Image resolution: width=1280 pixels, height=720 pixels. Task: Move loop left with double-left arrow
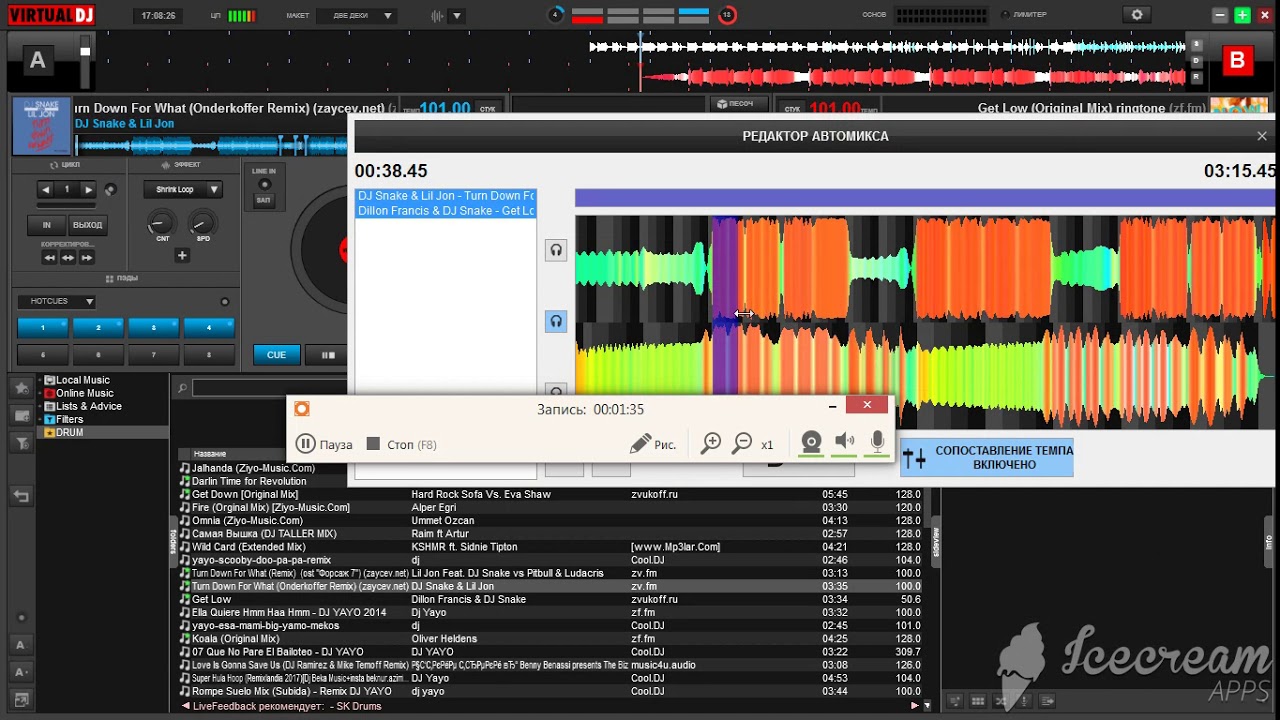click(48, 258)
